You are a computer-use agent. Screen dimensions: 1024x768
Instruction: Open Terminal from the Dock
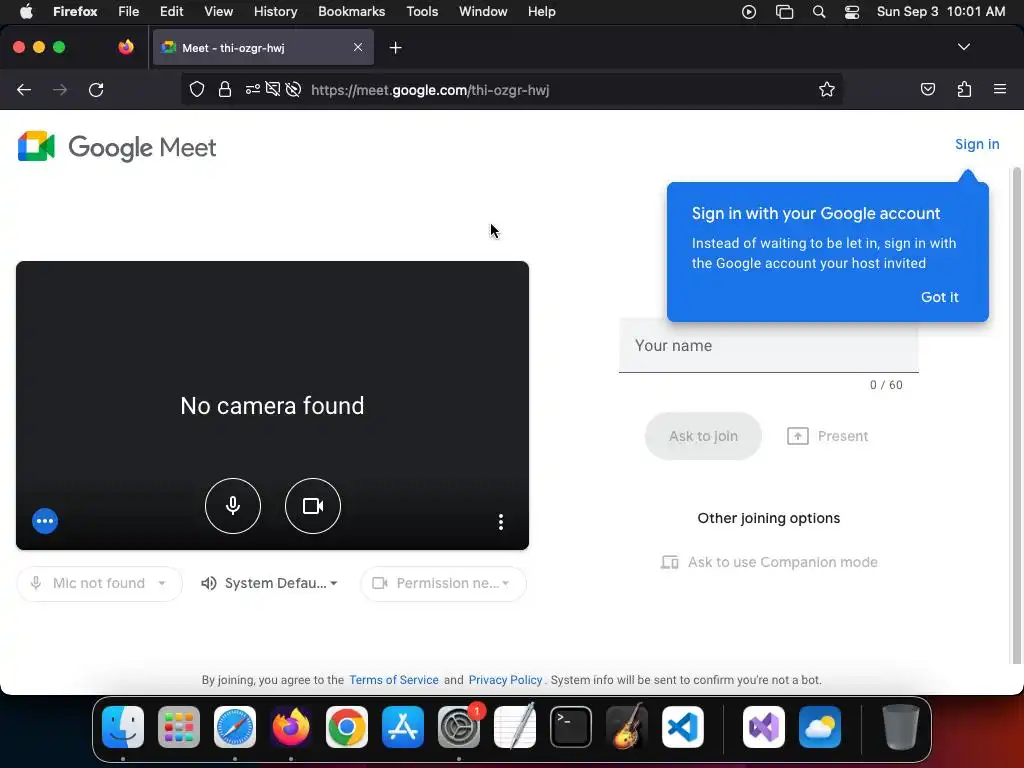click(571, 727)
